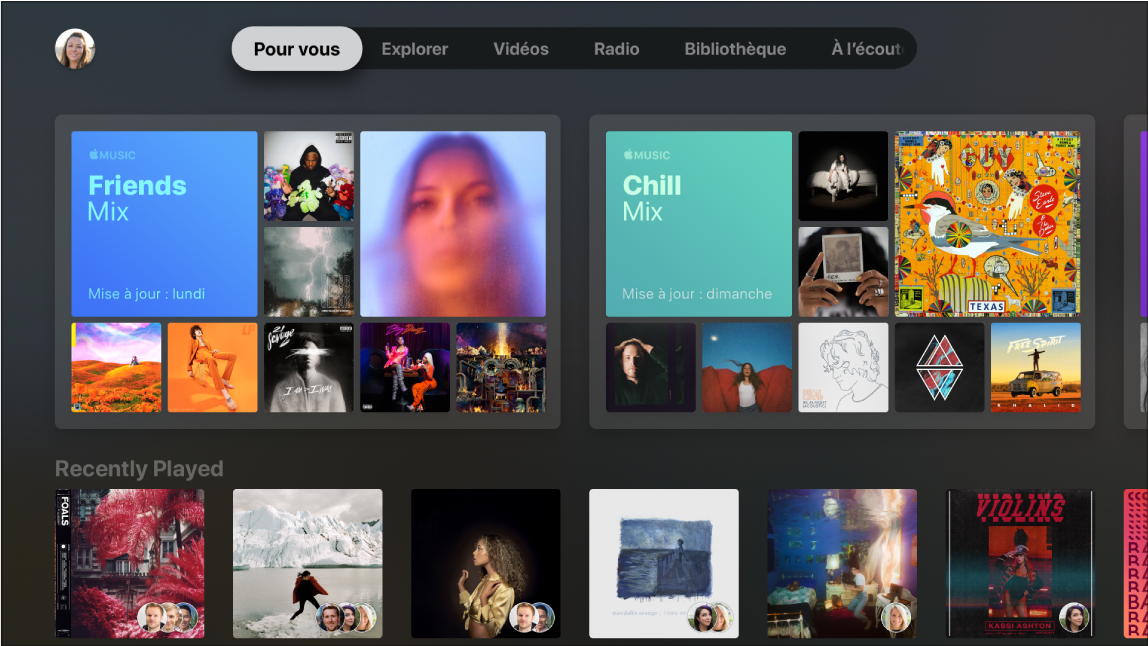The image size is (1148, 646).
Task: Open the user profile avatar
Action: [x=74, y=46]
